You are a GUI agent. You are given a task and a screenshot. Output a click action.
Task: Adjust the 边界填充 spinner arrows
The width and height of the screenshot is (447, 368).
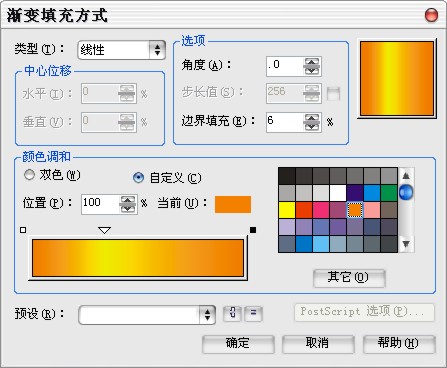coord(312,122)
